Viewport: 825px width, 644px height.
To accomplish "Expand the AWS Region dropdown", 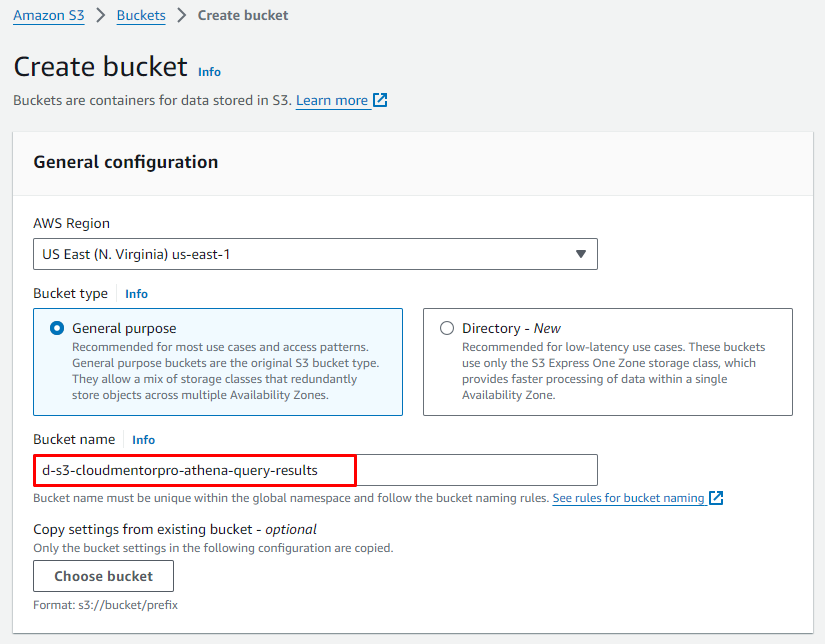I will (315, 254).
